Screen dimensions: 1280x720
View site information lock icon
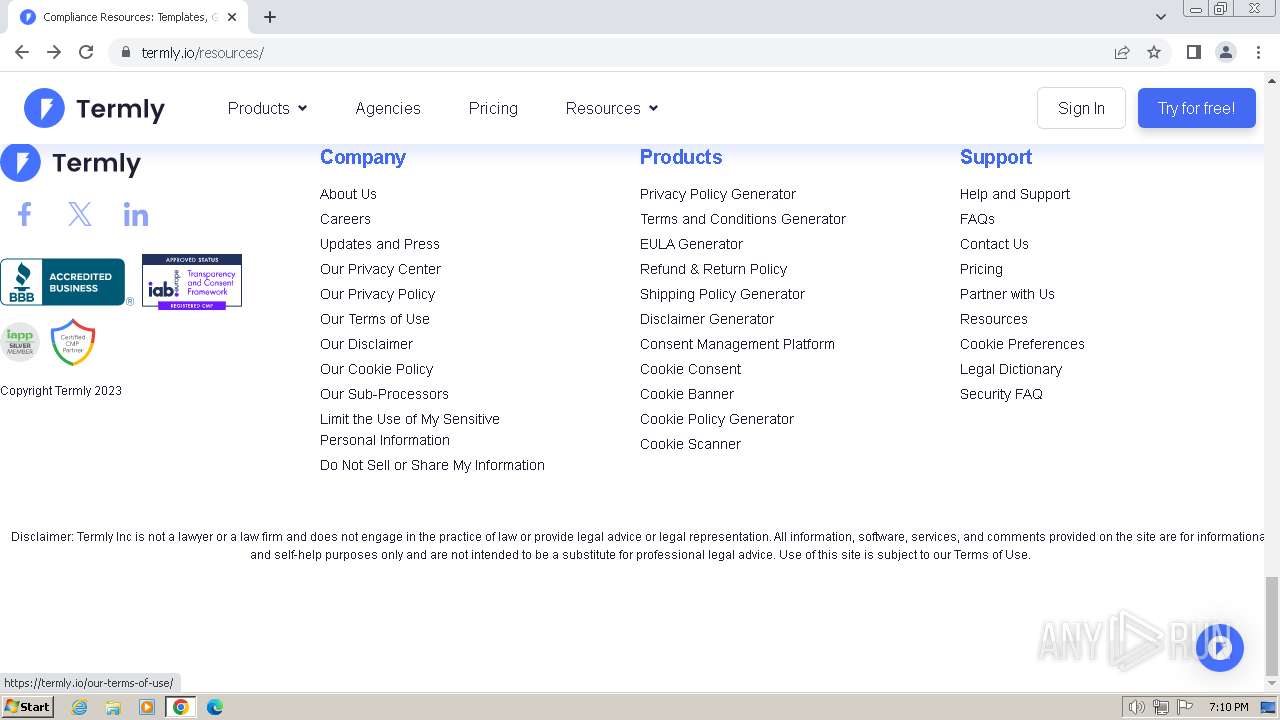tap(126, 52)
